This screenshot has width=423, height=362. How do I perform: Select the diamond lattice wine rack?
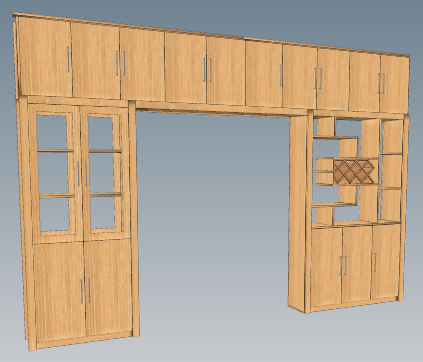(355, 172)
